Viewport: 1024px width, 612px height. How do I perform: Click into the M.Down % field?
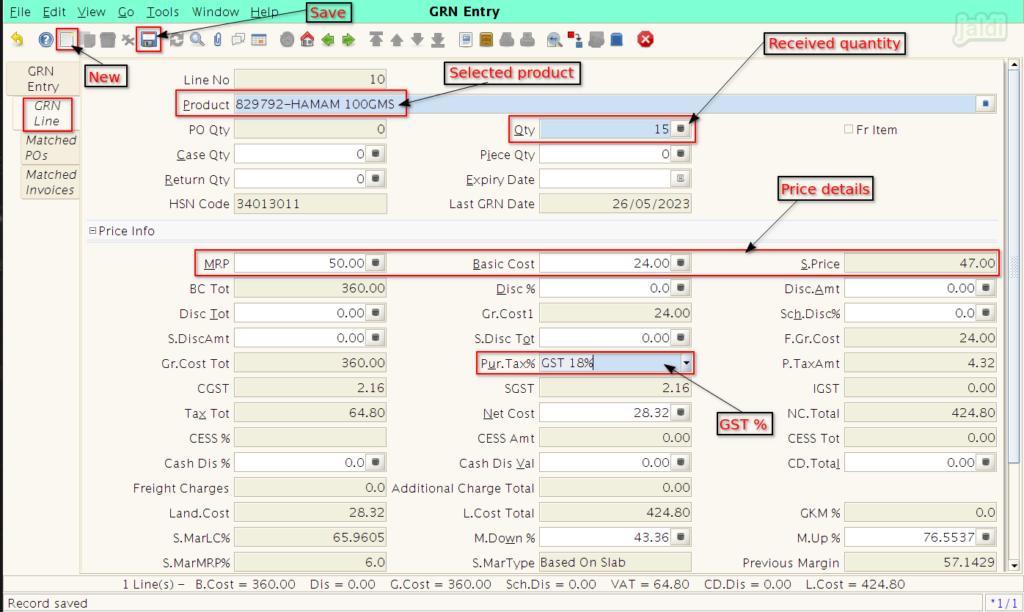point(605,538)
